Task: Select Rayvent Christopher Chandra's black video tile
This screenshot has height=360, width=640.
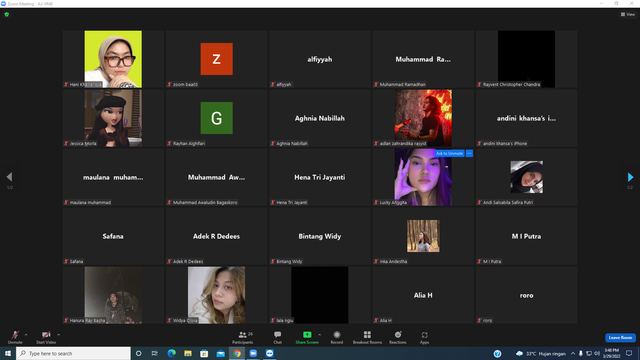Action: tap(527, 59)
